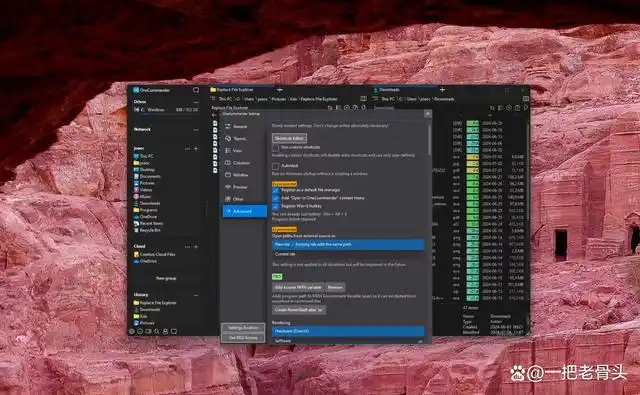
Task: Click New group in the sidebar
Action: [x=166, y=279]
